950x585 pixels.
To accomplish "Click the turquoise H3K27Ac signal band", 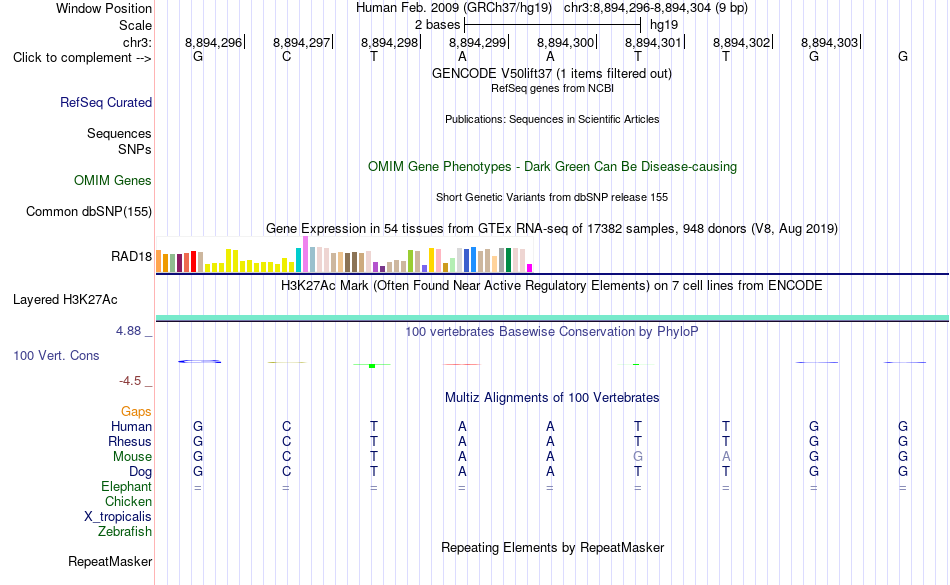I will pos(552,318).
